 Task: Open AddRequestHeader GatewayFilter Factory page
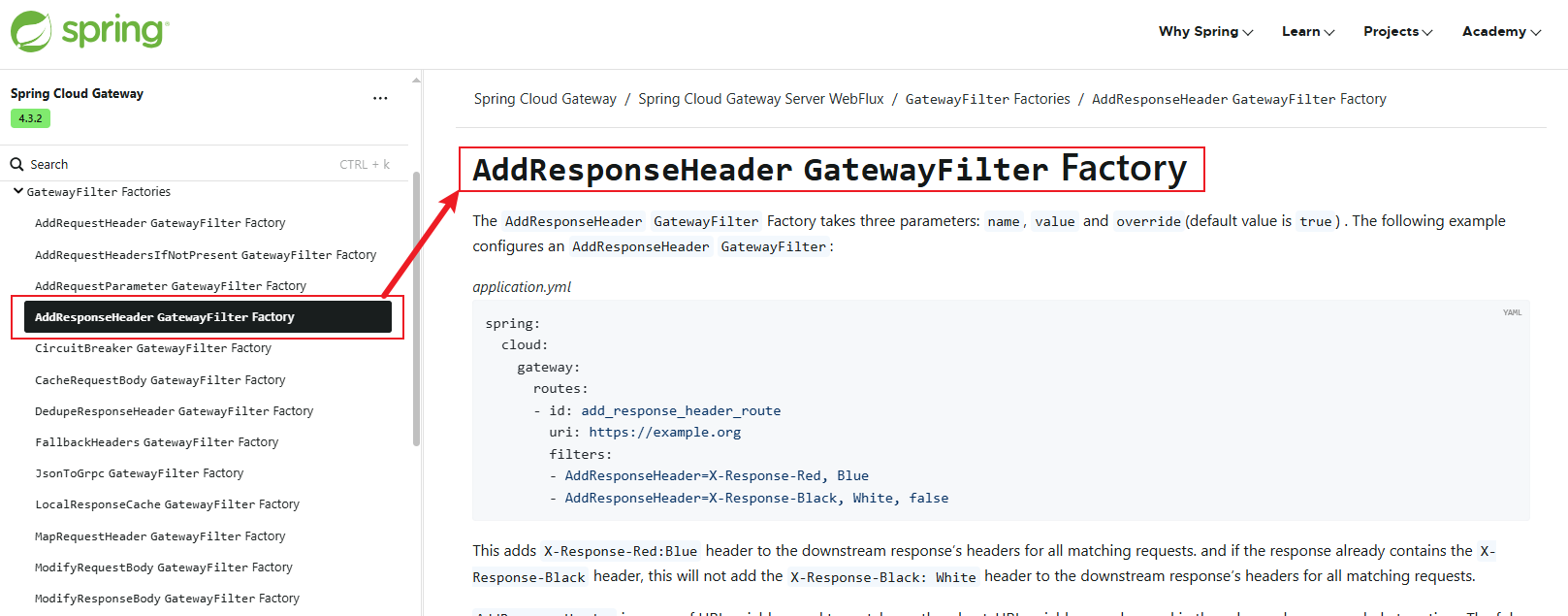tap(160, 223)
